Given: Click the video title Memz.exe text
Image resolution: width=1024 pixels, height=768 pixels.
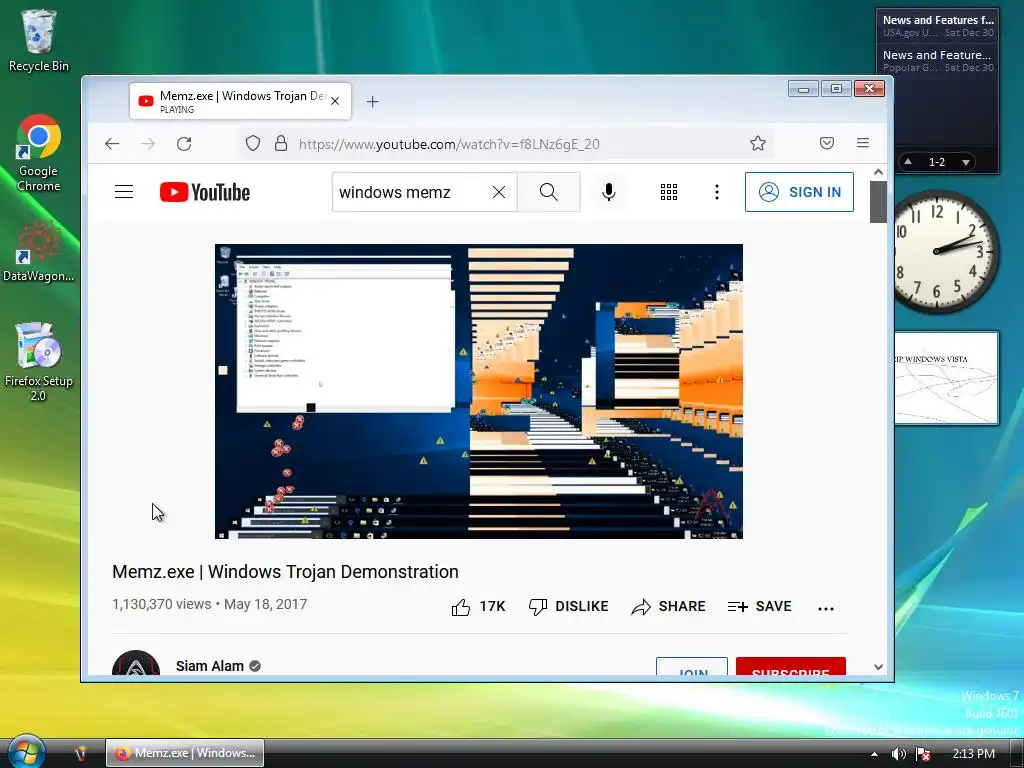Looking at the screenshot, I should click(285, 571).
